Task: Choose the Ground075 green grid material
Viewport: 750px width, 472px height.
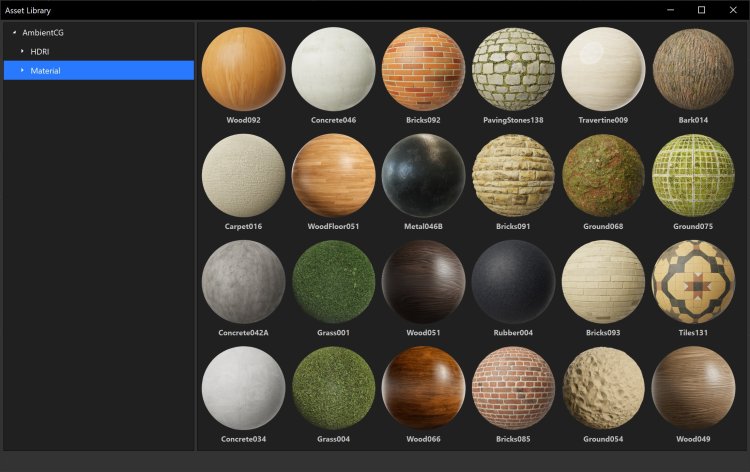Action: [x=693, y=175]
